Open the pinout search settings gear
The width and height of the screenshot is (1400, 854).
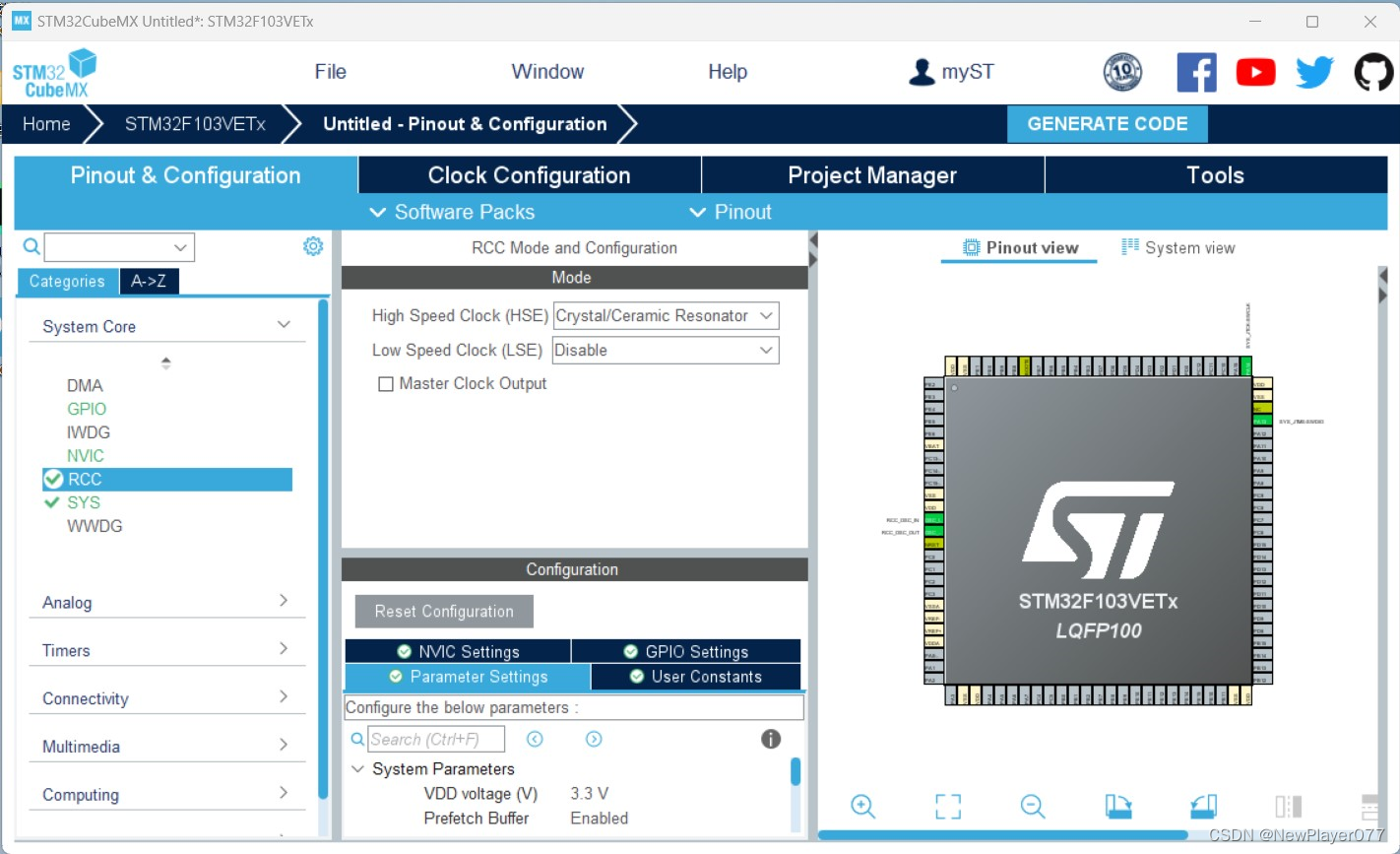tap(313, 246)
